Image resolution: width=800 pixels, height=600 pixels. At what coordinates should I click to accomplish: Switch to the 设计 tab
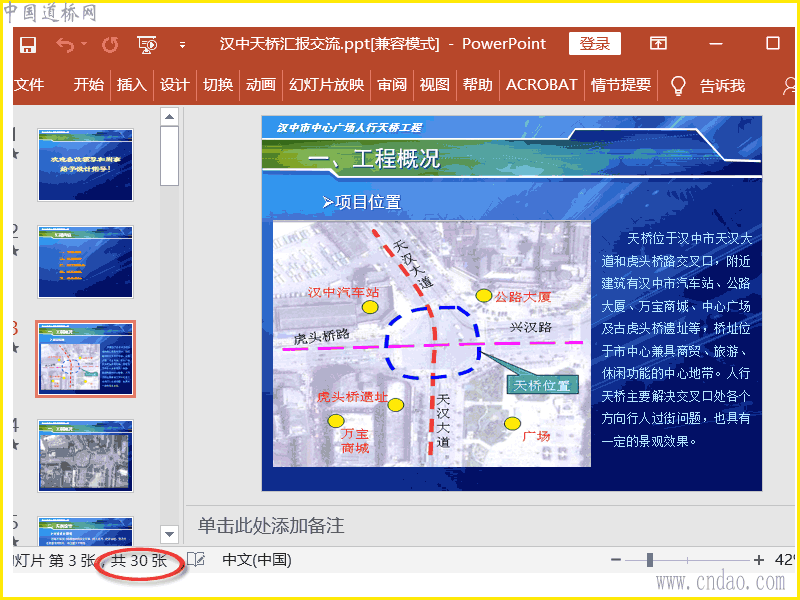click(174, 85)
